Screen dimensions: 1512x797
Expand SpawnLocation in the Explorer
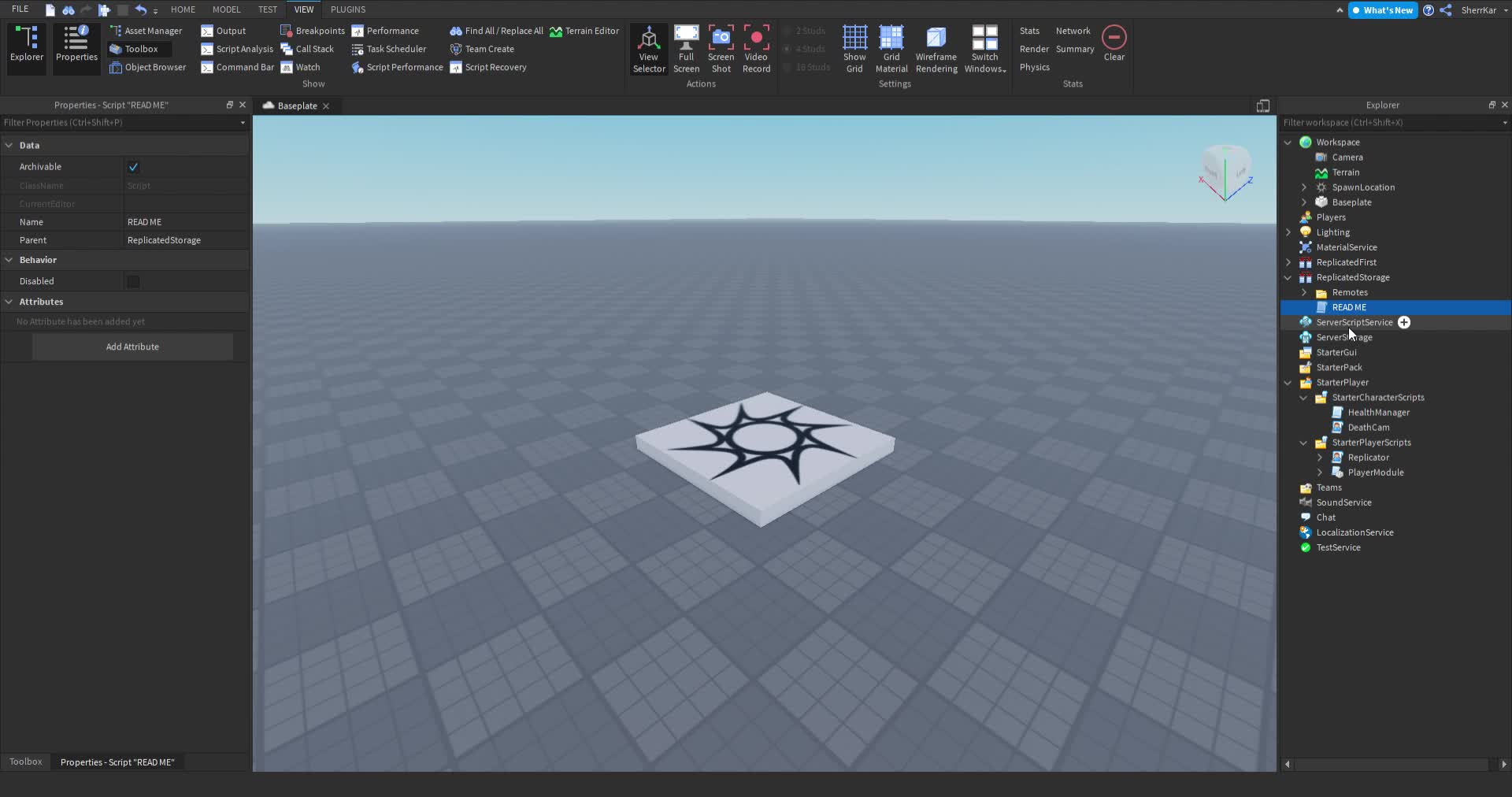pyautogui.click(x=1303, y=187)
